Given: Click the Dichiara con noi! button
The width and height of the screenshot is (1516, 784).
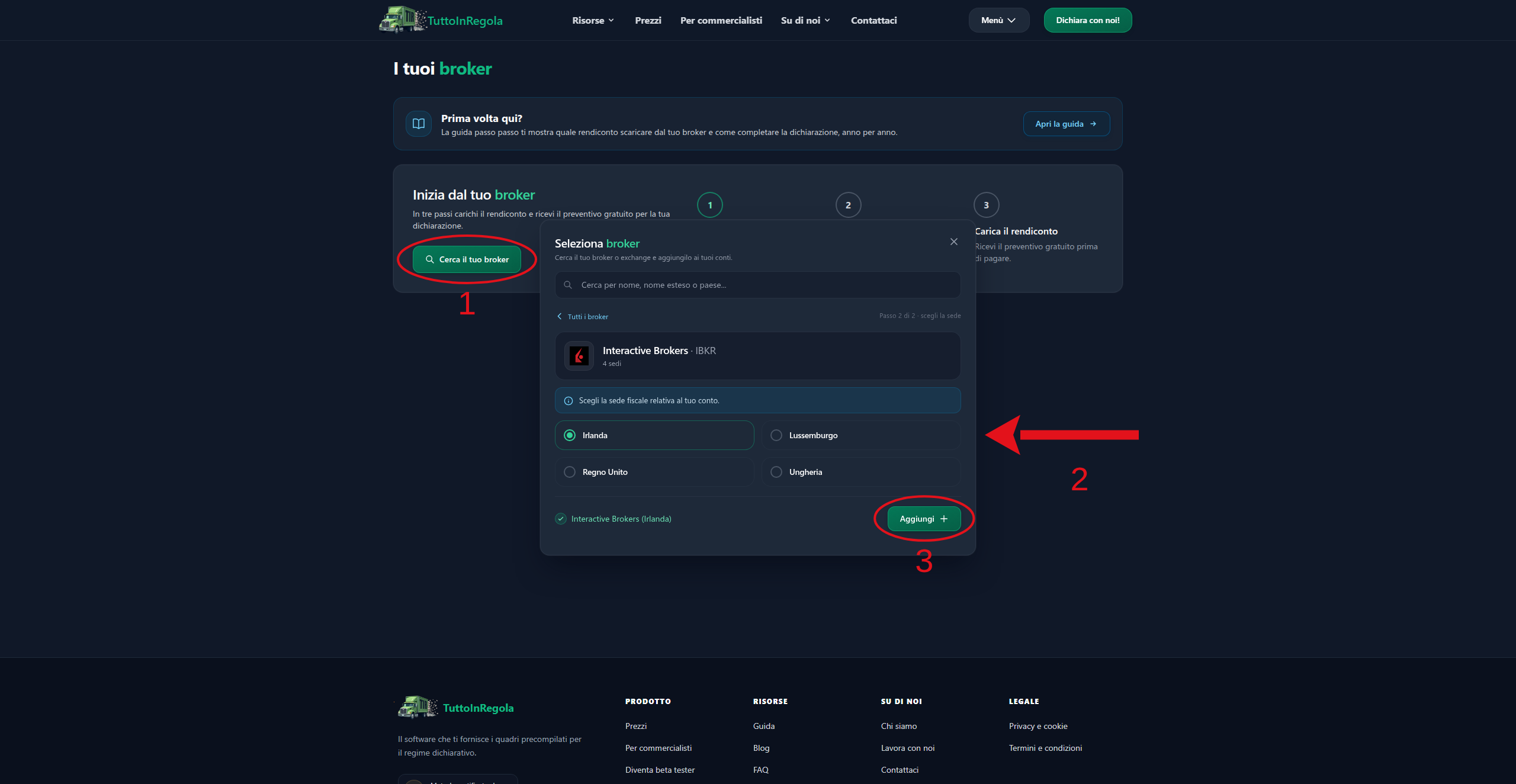Looking at the screenshot, I should [1087, 20].
